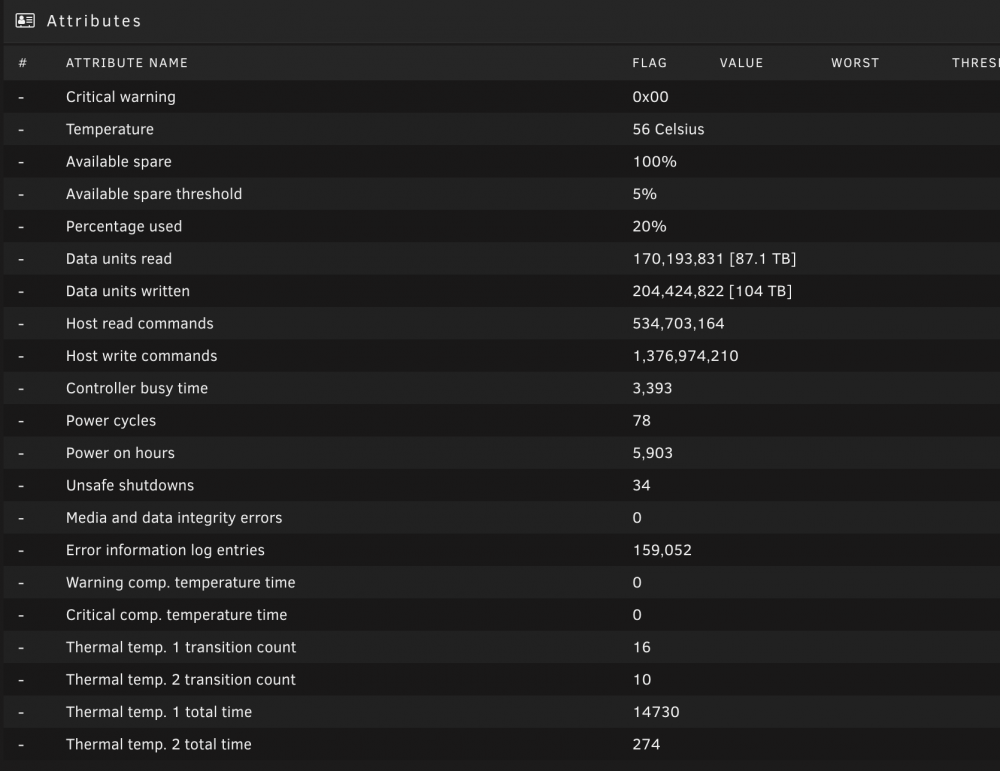Click the Attributes panel title
This screenshot has height=771, width=1000.
pyautogui.click(x=94, y=21)
